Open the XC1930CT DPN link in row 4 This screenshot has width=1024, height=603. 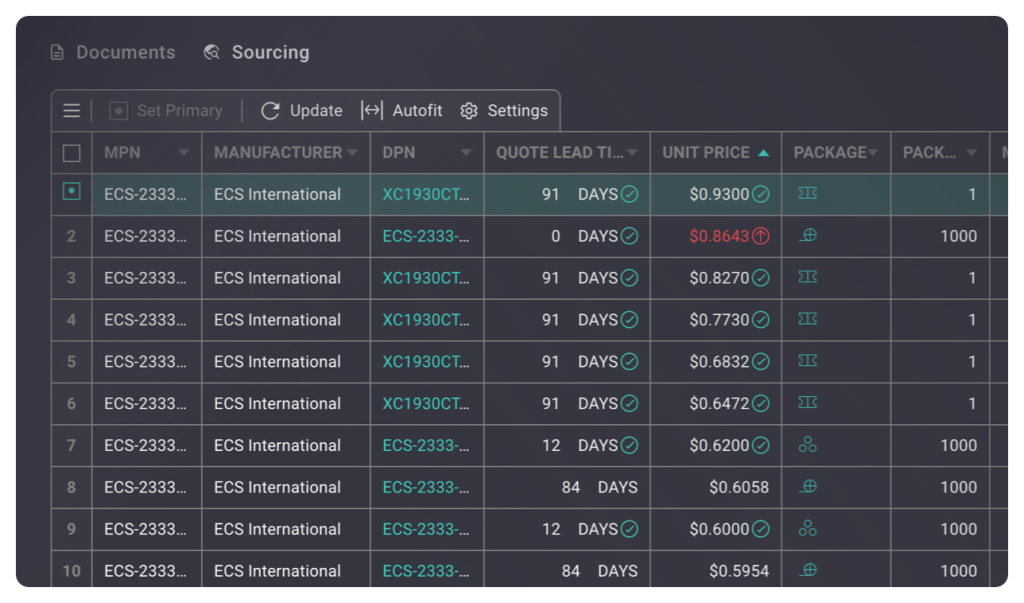425,320
